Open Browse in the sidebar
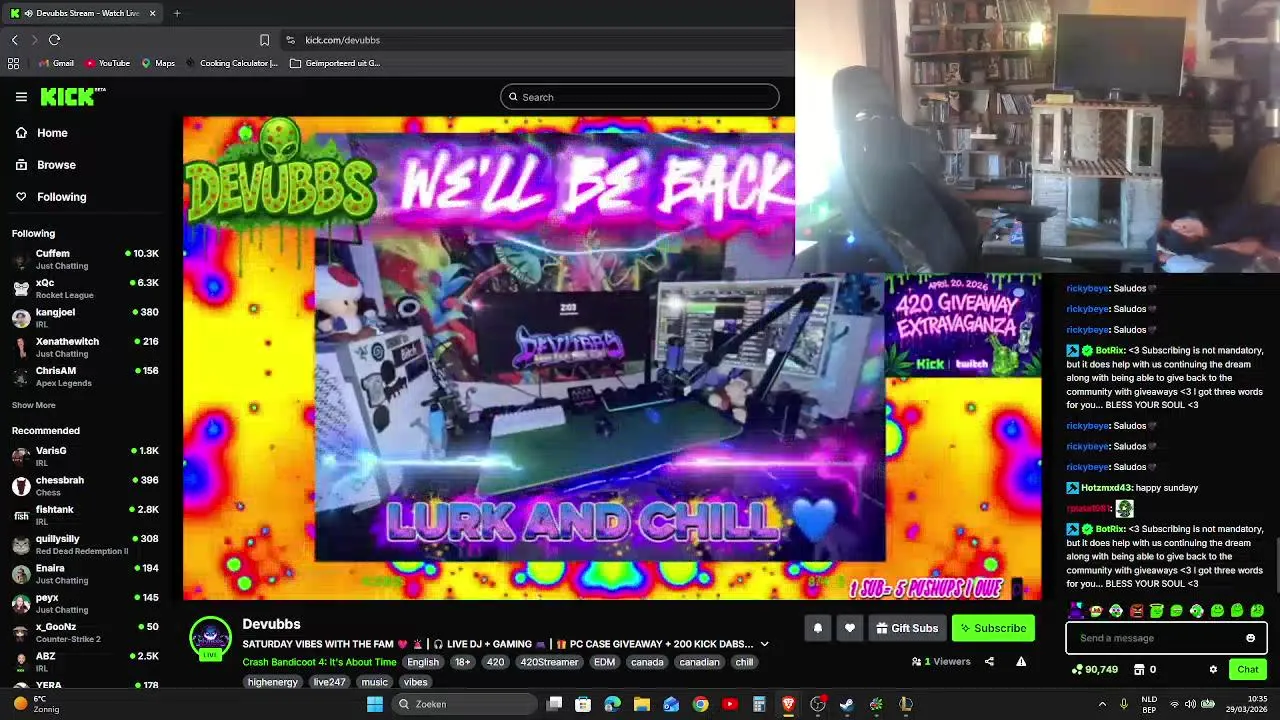Image resolution: width=1280 pixels, height=720 pixels. click(x=56, y=165)
